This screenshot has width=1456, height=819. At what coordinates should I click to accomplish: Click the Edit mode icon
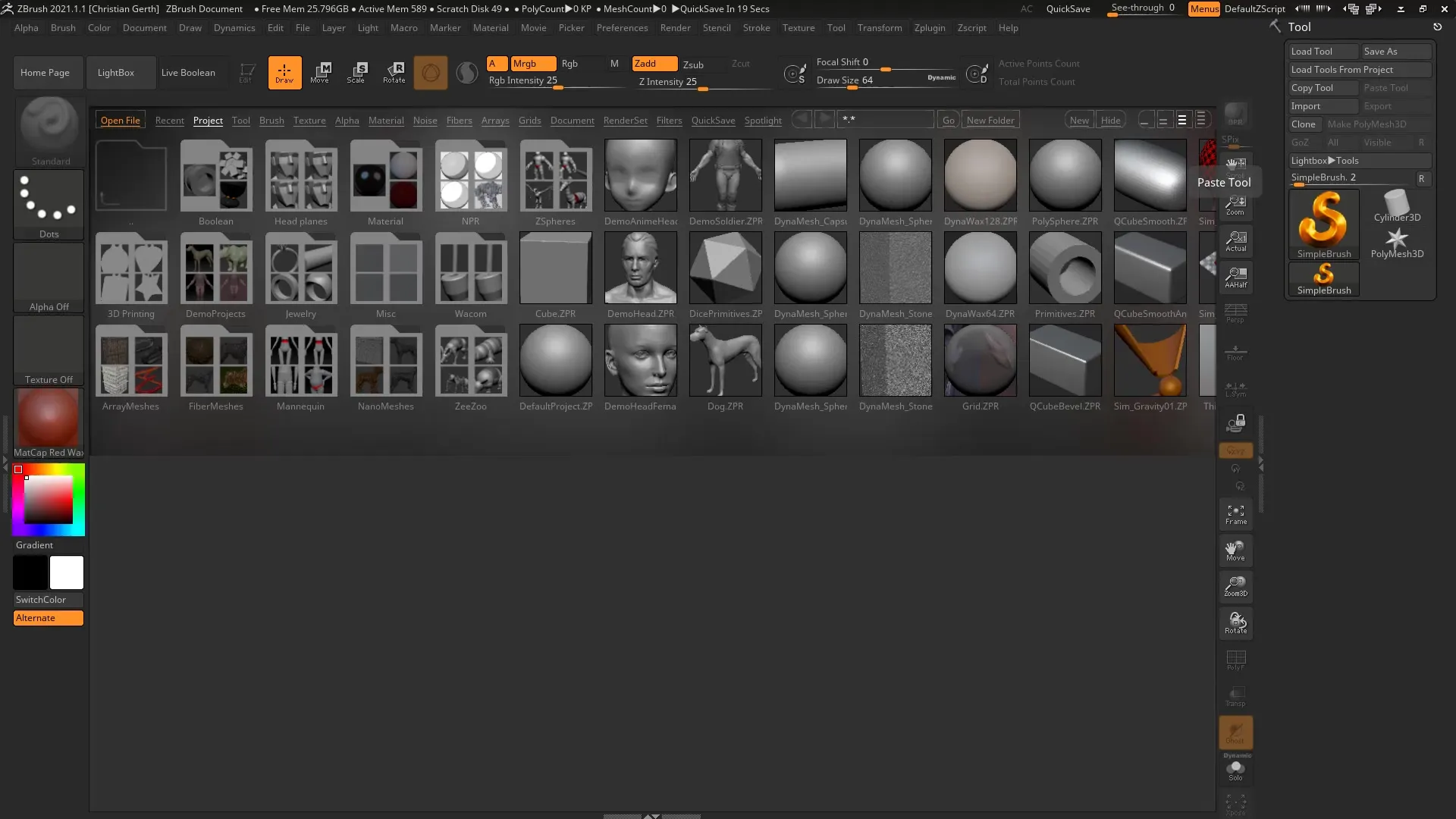tap(246, 73)
